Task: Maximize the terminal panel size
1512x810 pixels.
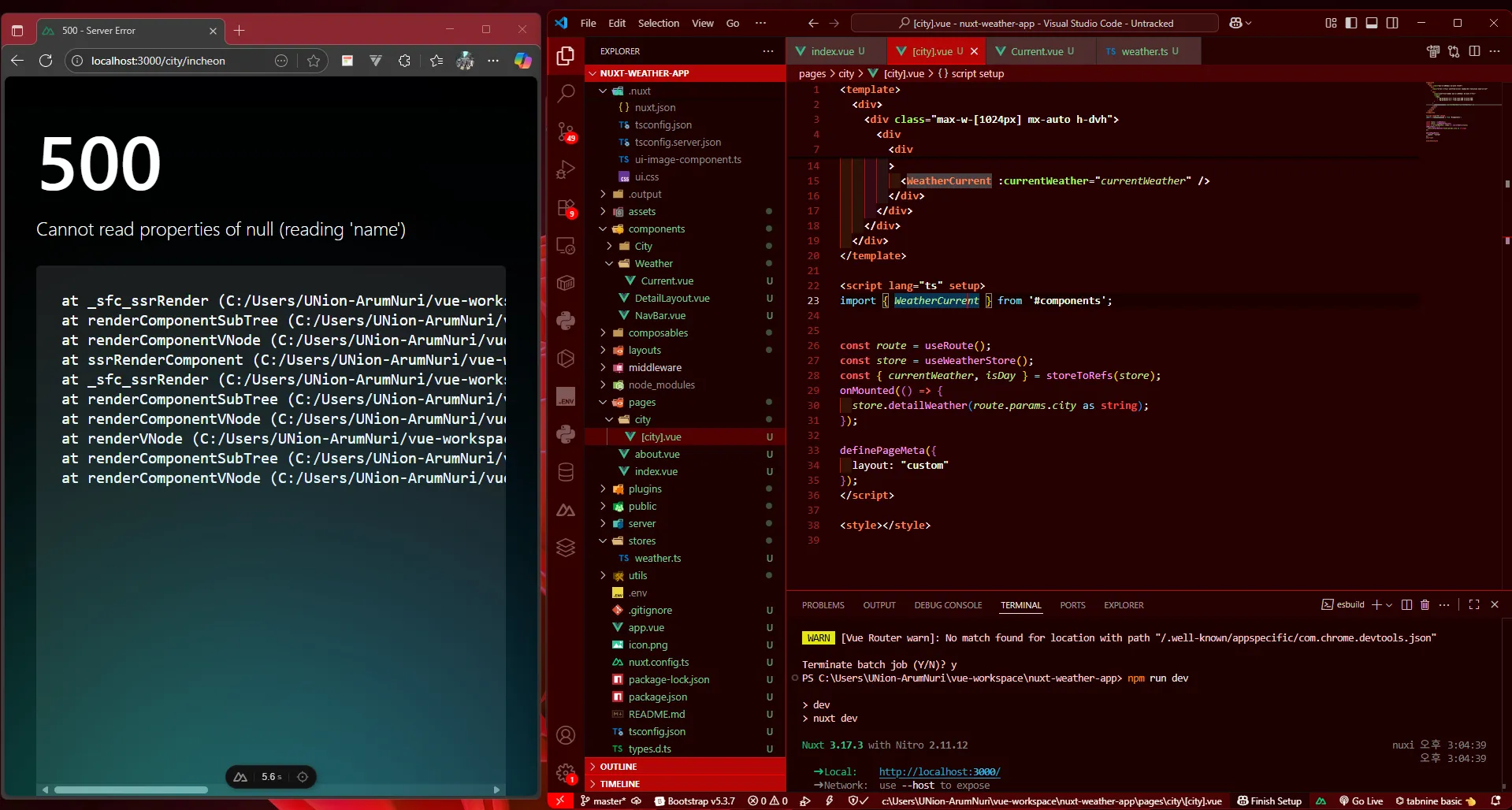Action: (x=1474, y=604)
